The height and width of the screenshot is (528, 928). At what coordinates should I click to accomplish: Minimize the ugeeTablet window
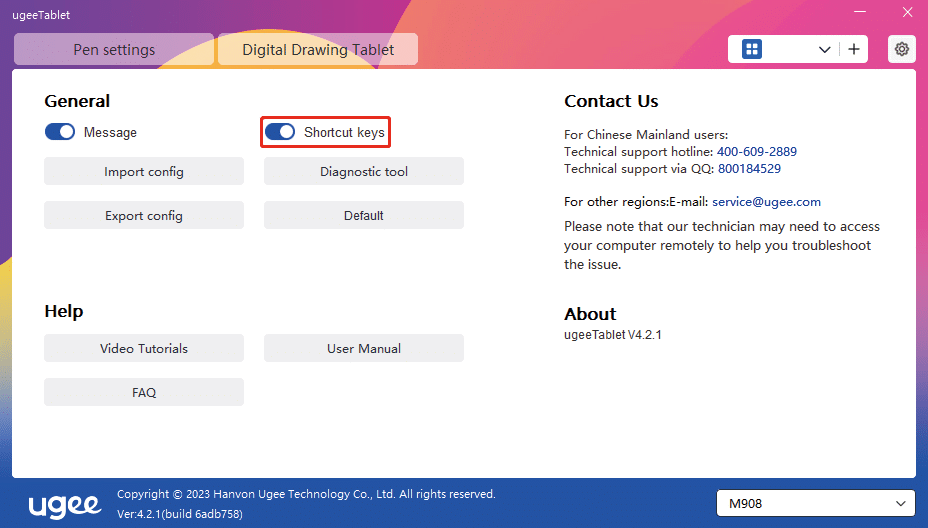tap(860, 12)
